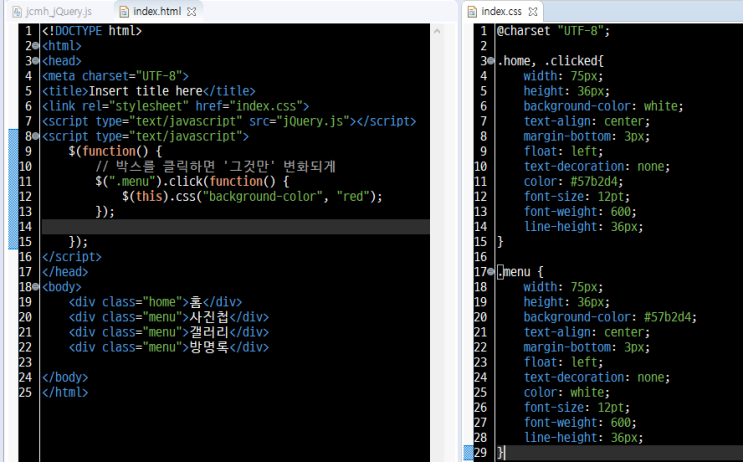Click the closing brace on CSS line 29
Screen dimensions: 743x462
500,453
